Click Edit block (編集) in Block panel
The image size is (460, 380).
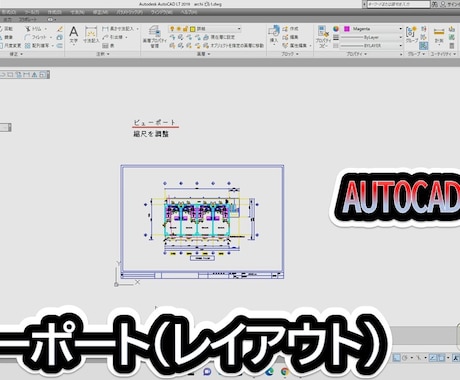pos(290,37)
